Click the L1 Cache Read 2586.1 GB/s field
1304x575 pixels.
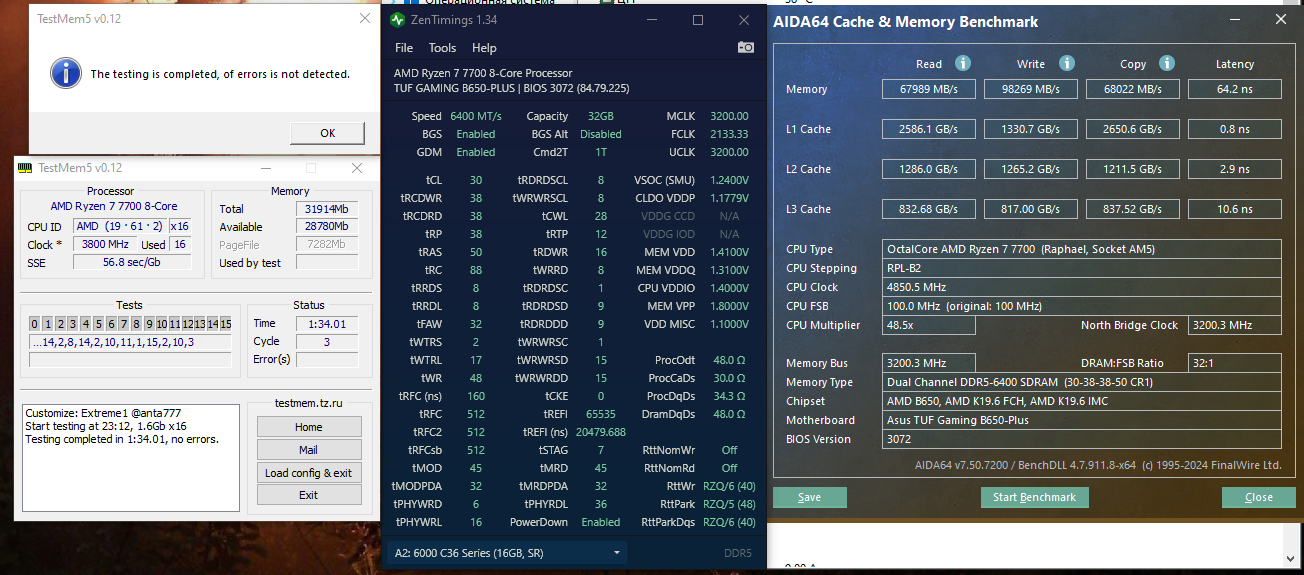tap(929, 129)
